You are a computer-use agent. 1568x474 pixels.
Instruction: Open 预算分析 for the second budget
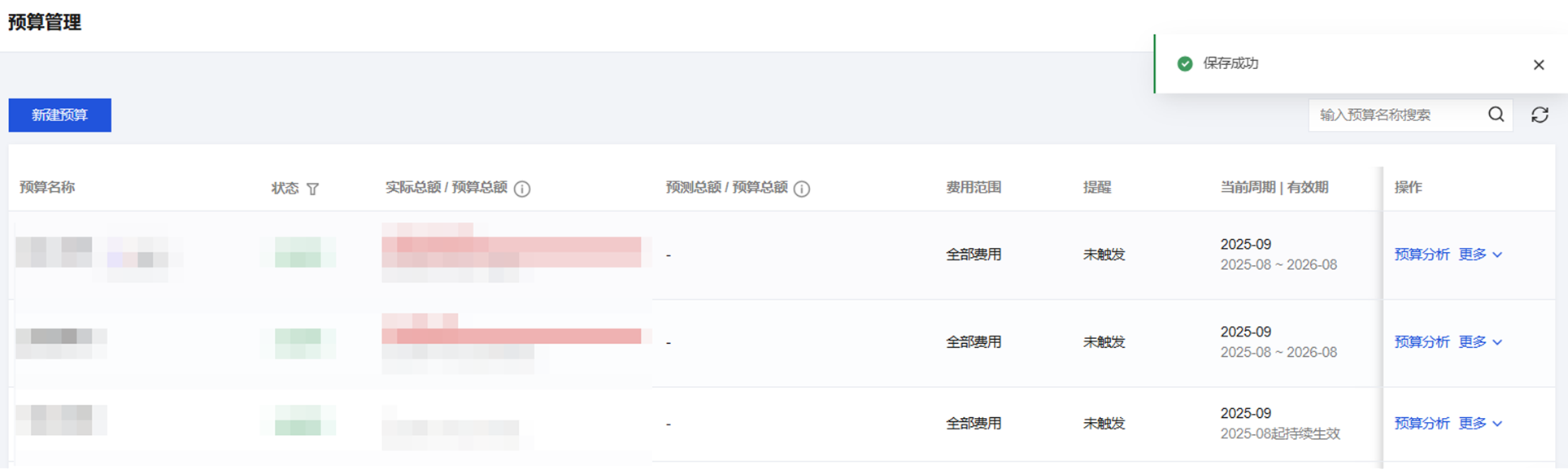pyautogui.click(x=1422, y=342)
